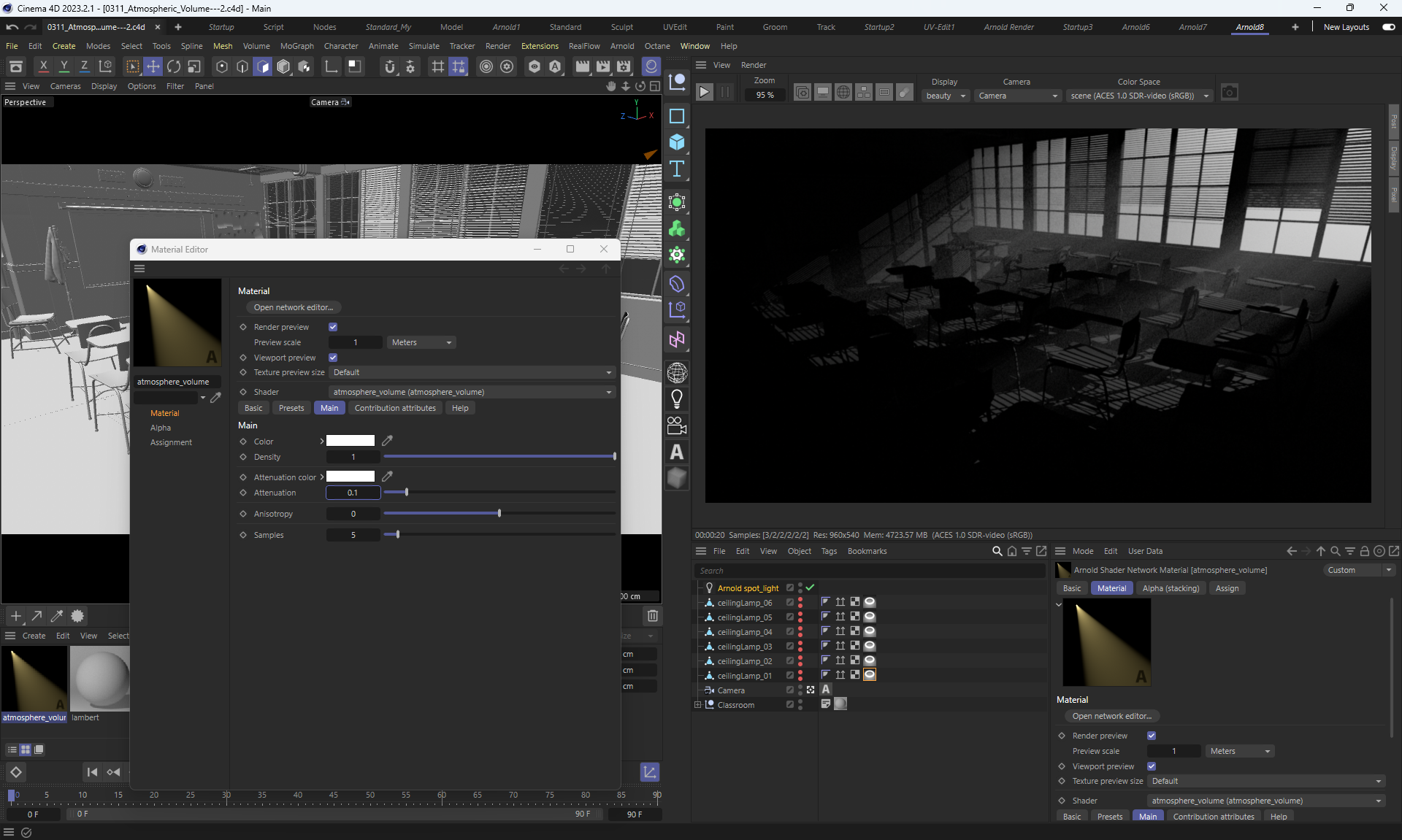This screenshot has width=1402, height=840.
Task: Click the snapshot camera icon in IPR
Action: click(1230, 93)
